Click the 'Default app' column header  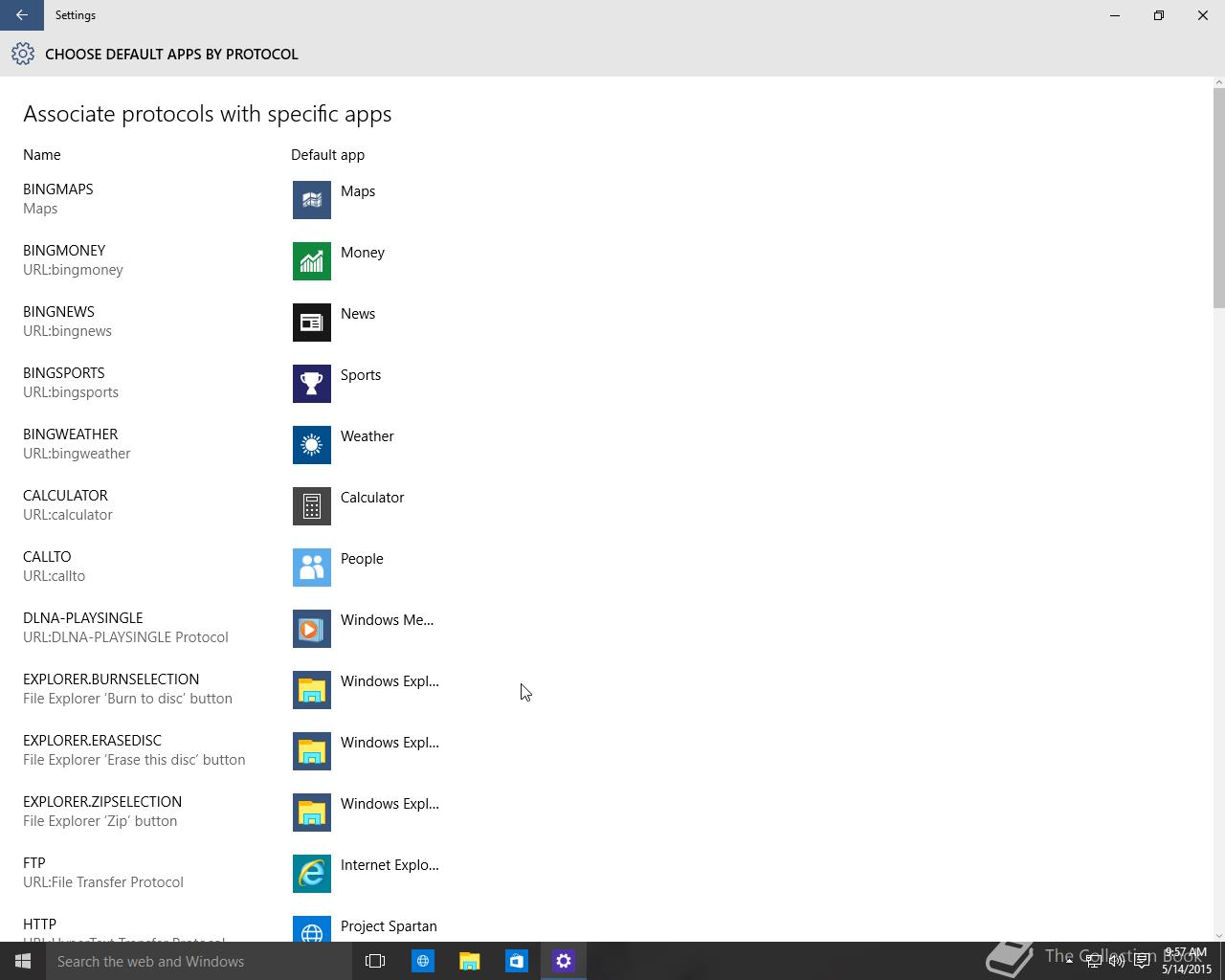[x=327, y=155]
